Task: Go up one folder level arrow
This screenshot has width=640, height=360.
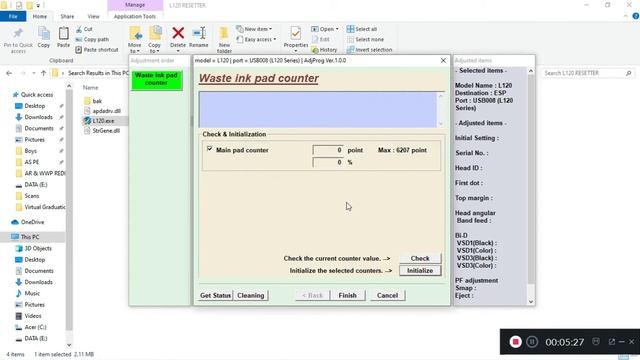Action: 43,73
